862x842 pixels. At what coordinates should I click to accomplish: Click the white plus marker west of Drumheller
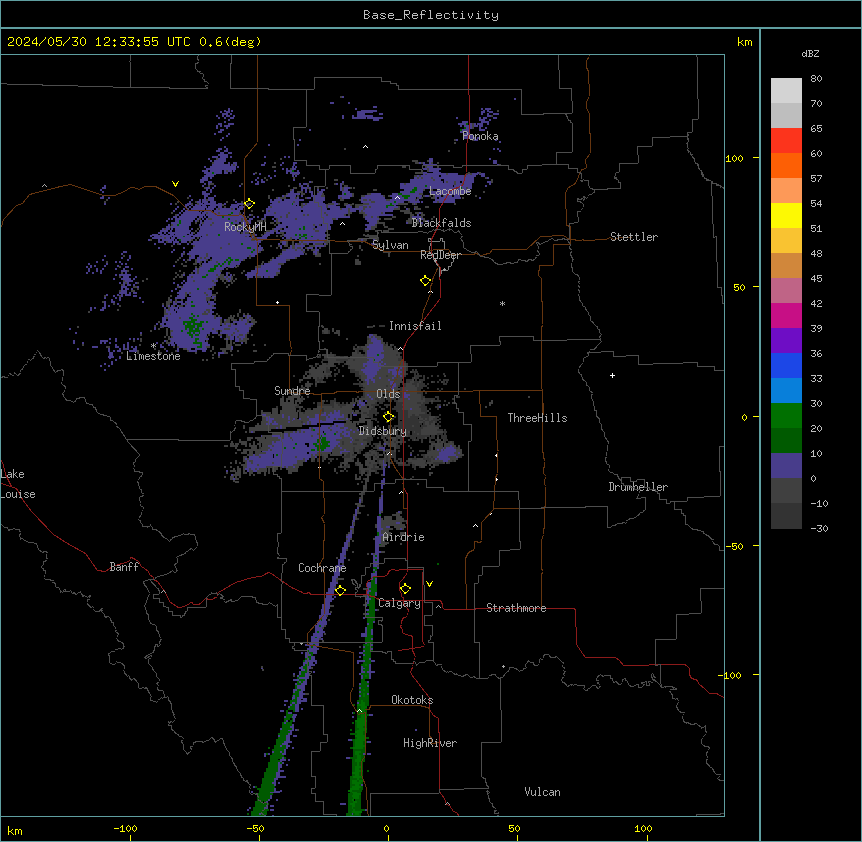612,375
